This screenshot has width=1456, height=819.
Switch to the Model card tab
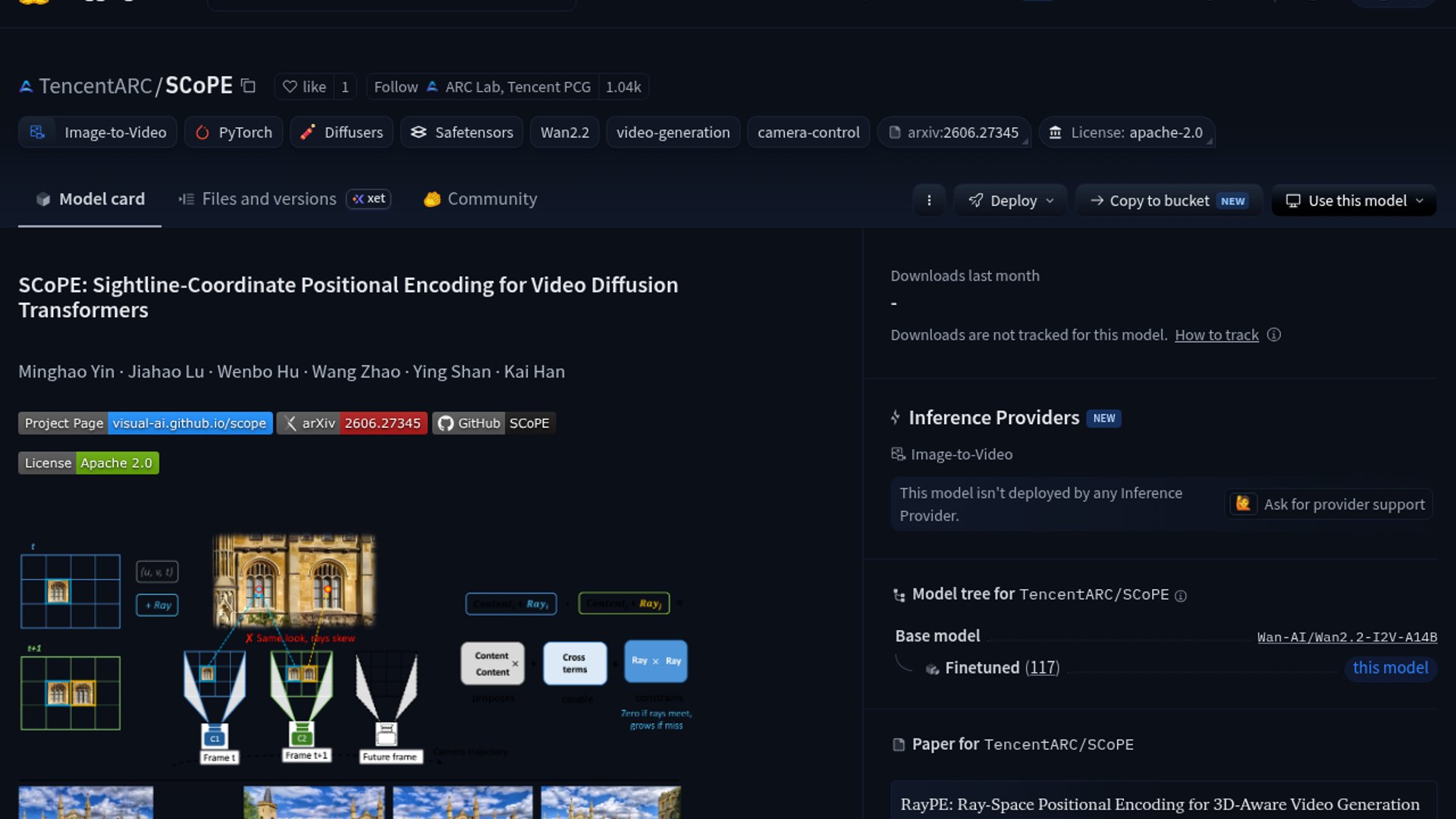[89, 199]
